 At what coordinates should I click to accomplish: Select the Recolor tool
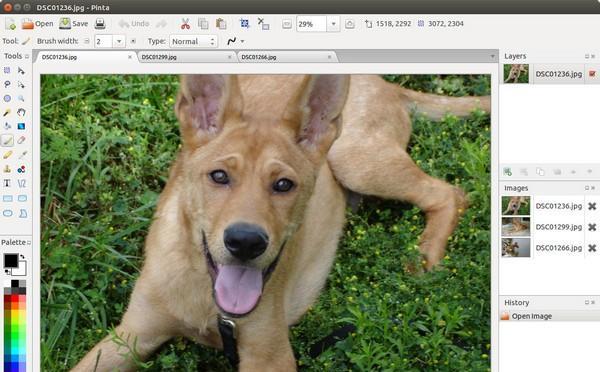21,169
